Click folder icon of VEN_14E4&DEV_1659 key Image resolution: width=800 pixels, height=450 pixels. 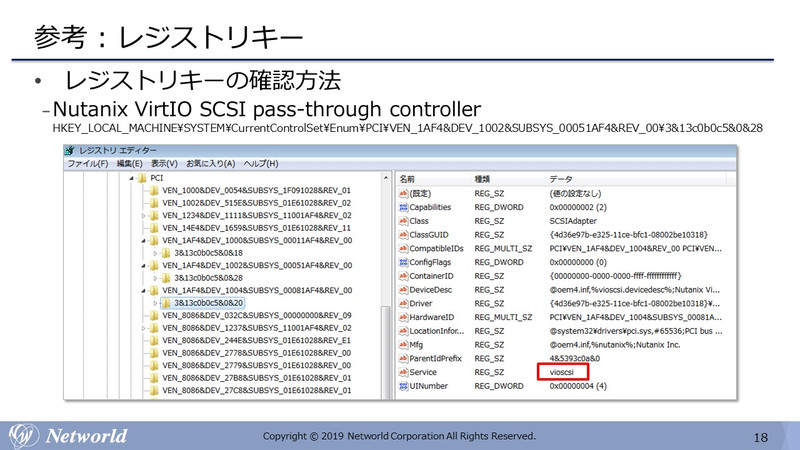(x=154, y=228)
